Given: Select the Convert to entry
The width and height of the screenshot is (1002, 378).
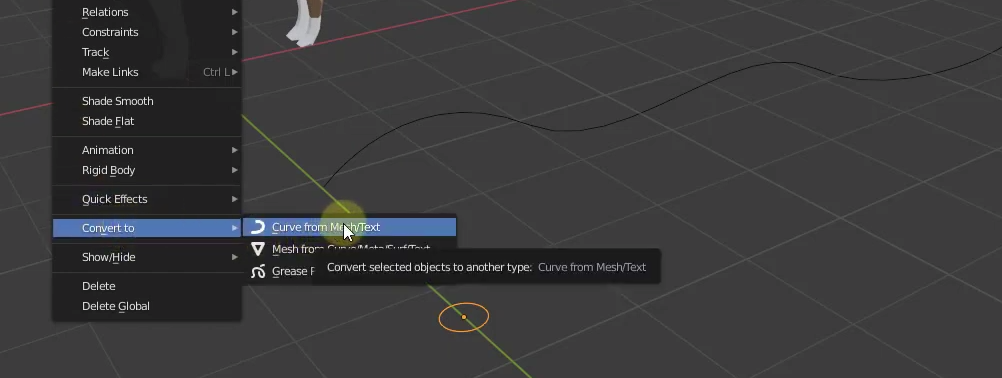Looking at the screenshot, I should 146,228.
